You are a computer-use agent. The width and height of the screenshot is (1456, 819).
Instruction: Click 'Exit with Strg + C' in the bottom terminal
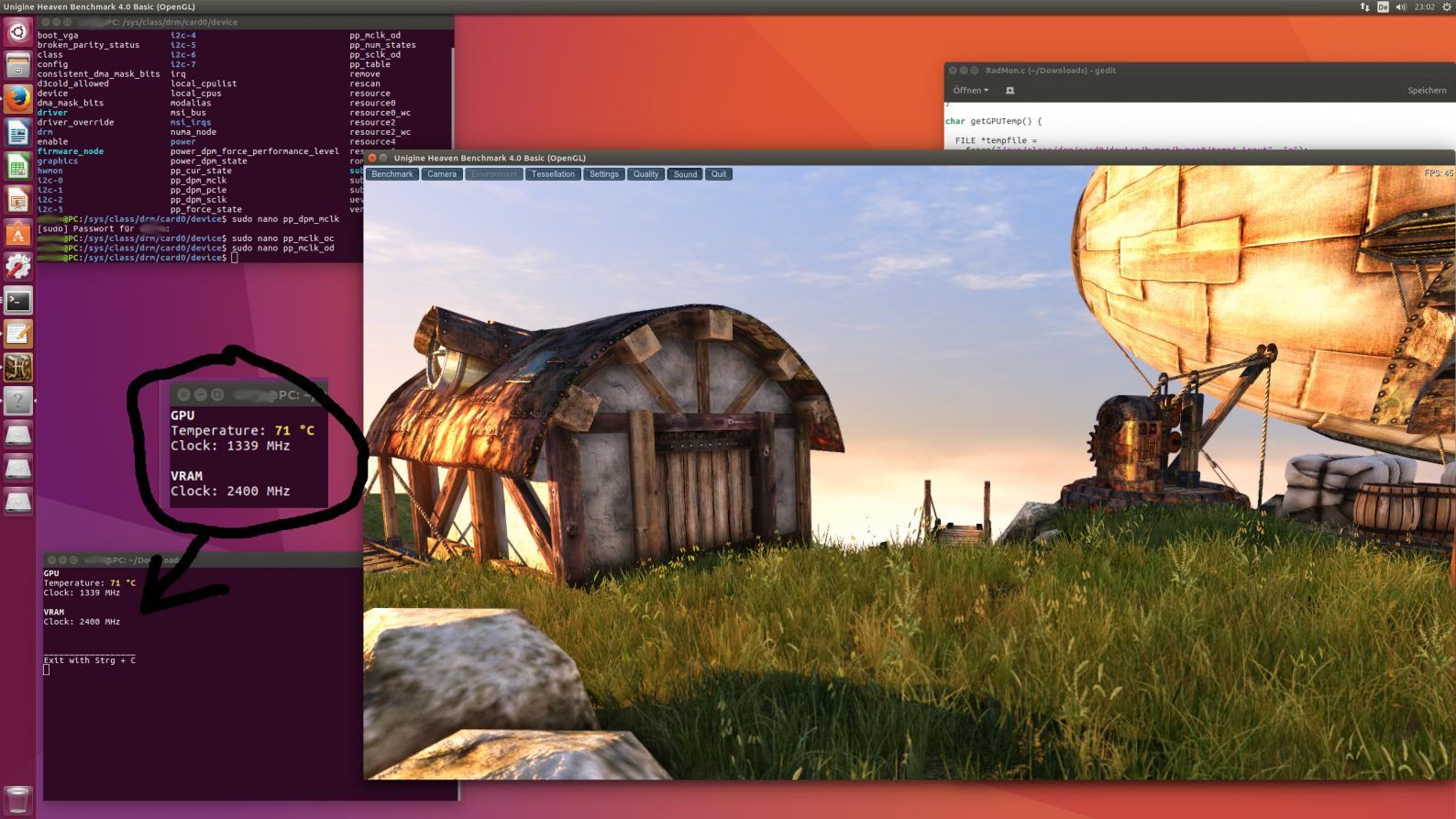(x=90, y=660)
